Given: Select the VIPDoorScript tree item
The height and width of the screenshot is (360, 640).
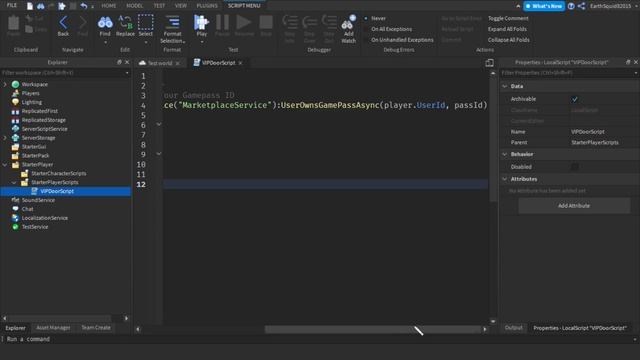Looking at the screenshot, I should tap(57, 191).
